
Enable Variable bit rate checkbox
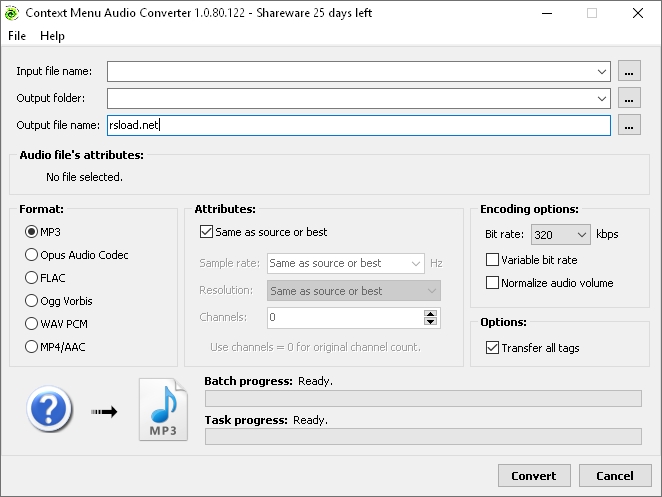point(492,260)
